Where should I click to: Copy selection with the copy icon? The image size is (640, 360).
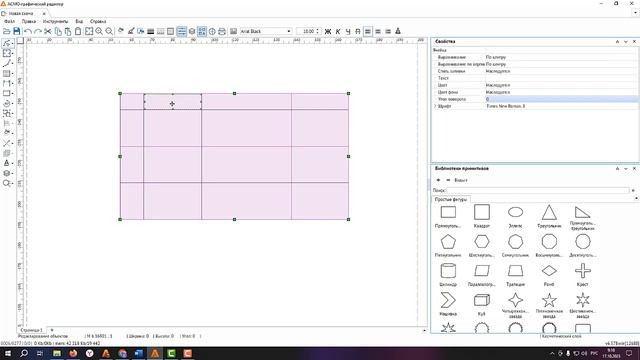[x=58, y=31]
